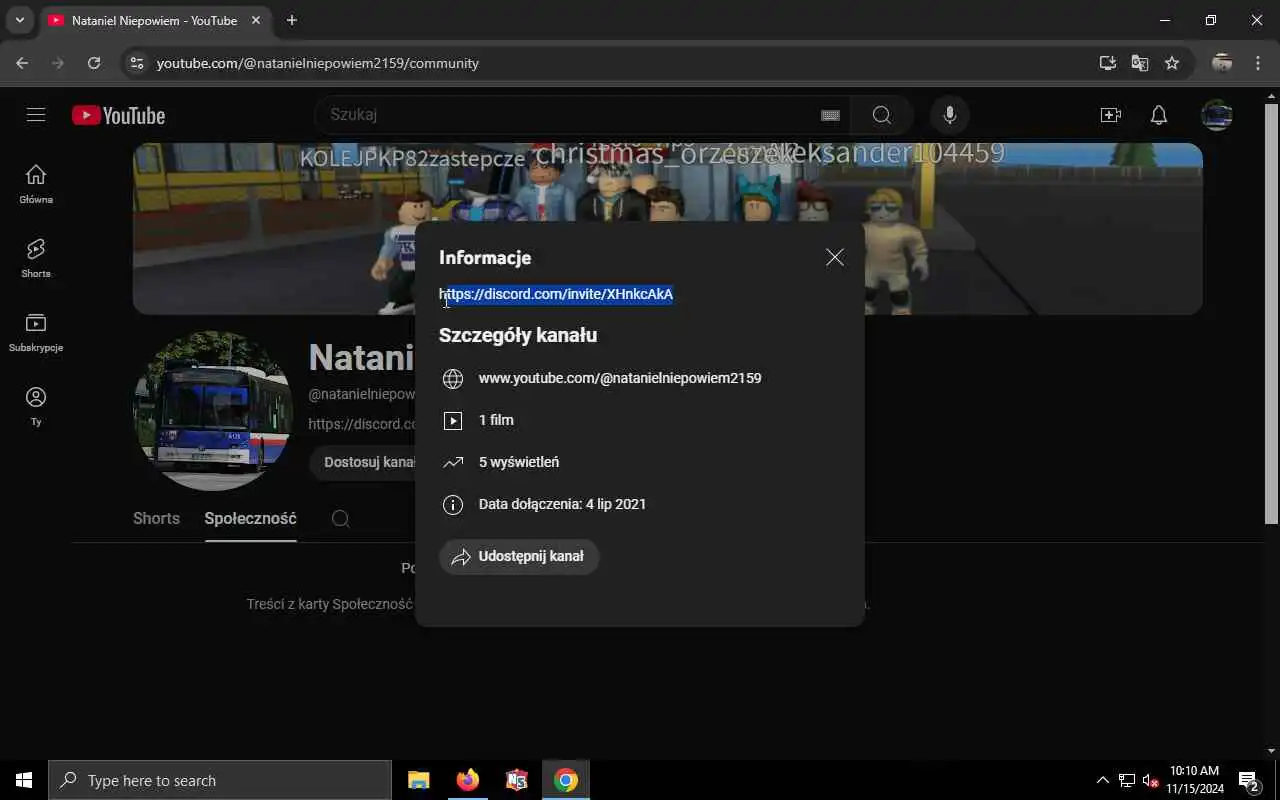Viewport: 1280px width, 800px height.
Task: Click the channel search magnifier icon
Action: pos(340,519)
